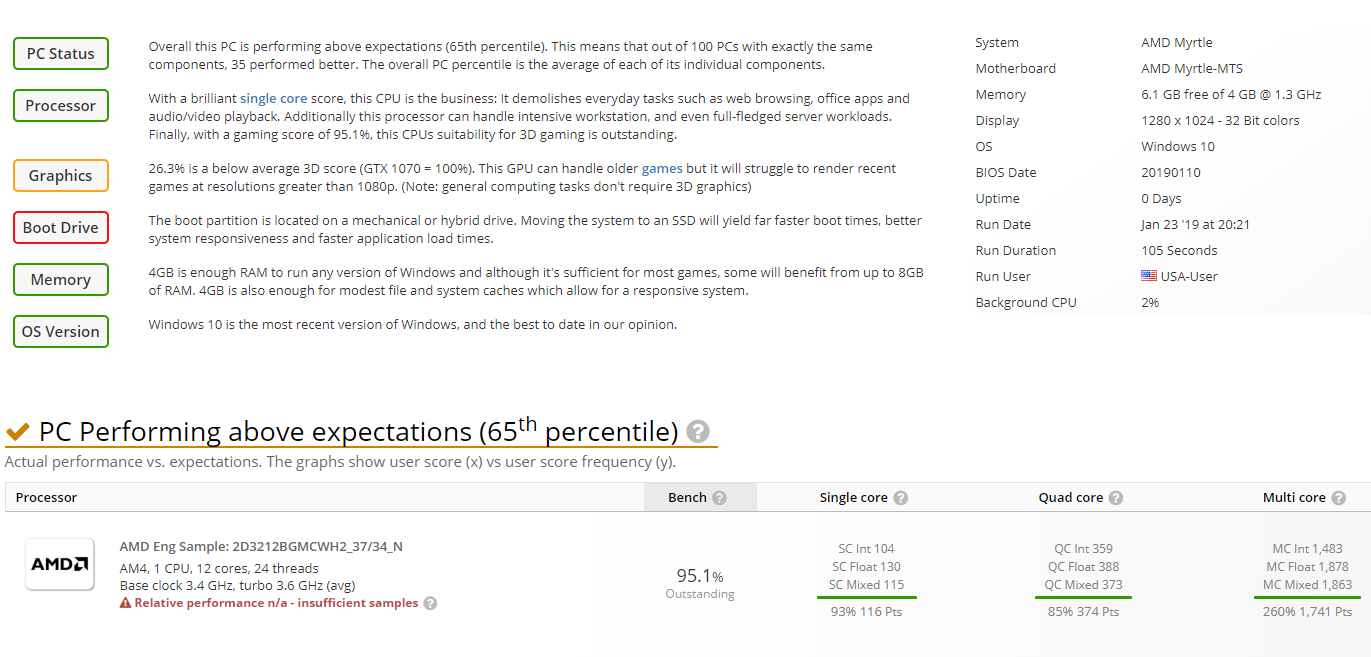
Task: Open the 'single core' link
Action: click(x=273, y=99)
